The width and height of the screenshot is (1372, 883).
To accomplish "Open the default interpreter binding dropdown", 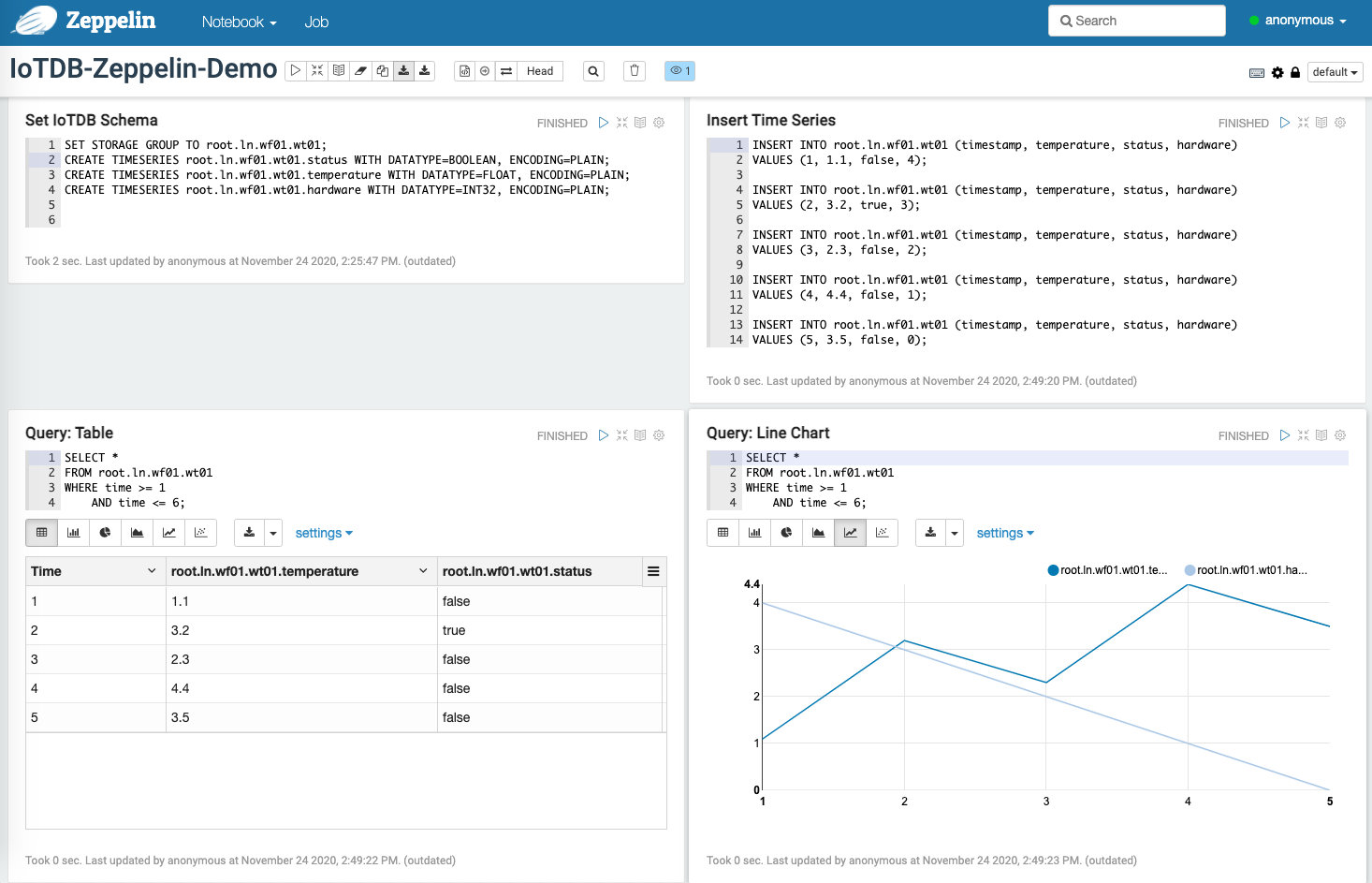I will (1335, 71).
